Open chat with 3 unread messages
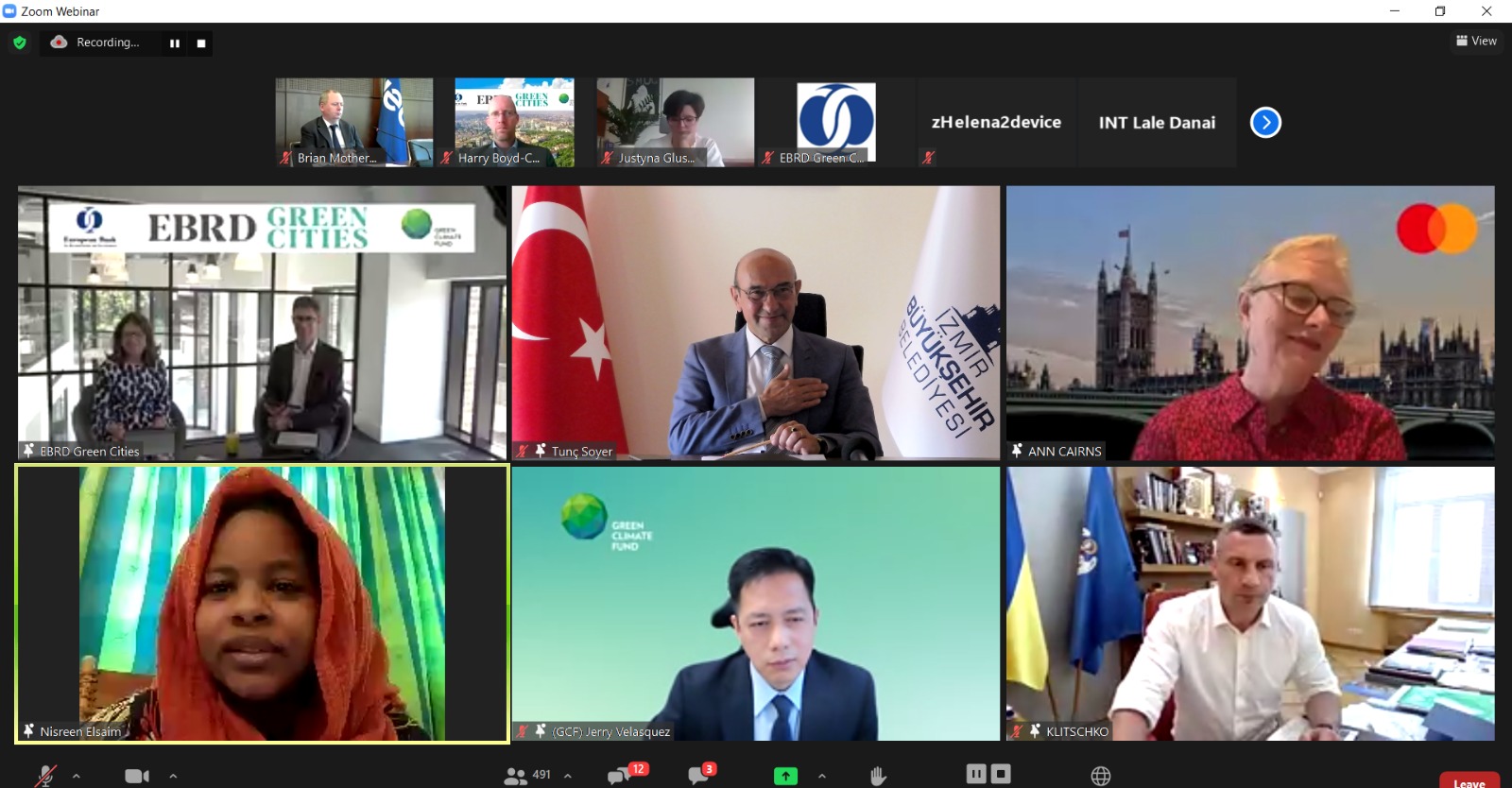The width and height of the screenshot is (1512, 788). click(x=699, y=776)
